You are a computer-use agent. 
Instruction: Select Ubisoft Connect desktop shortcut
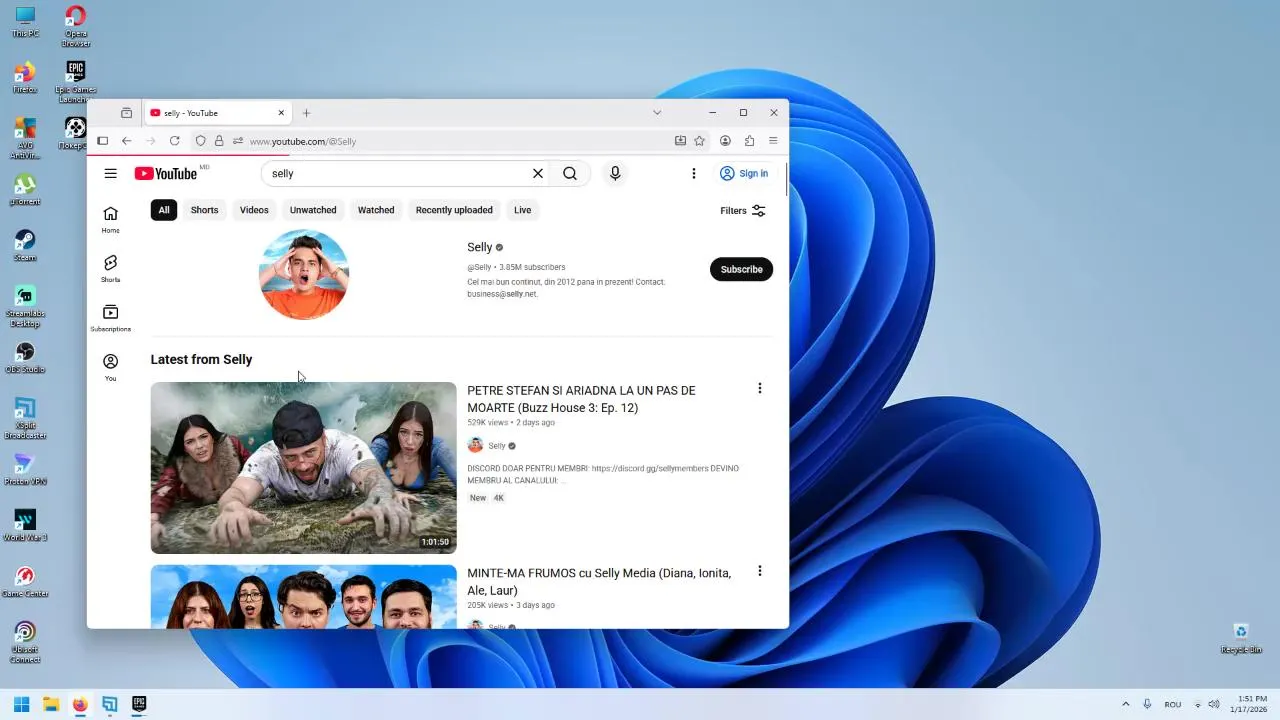[25, 641]
